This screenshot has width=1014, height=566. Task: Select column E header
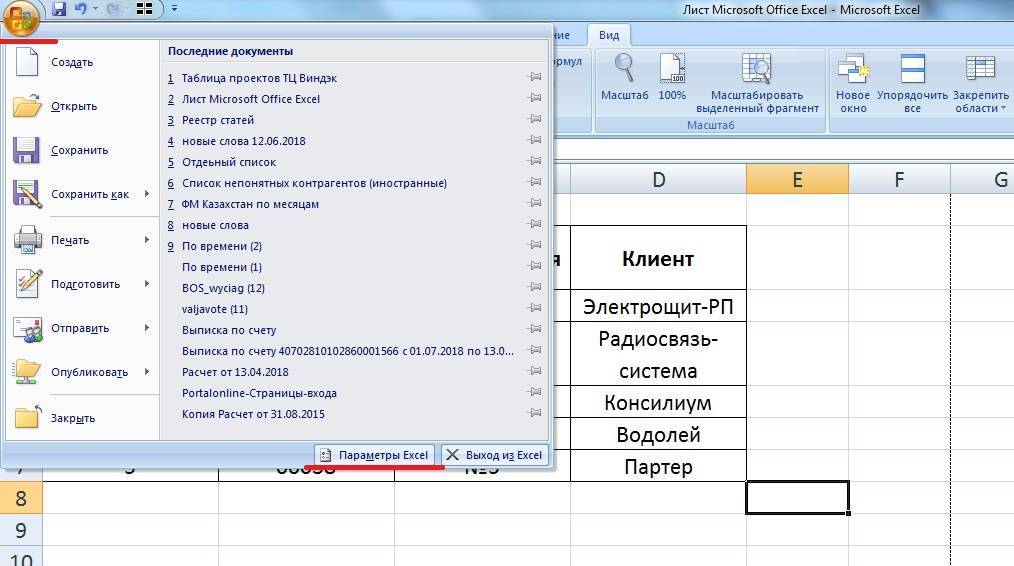[x=796, y=179]
